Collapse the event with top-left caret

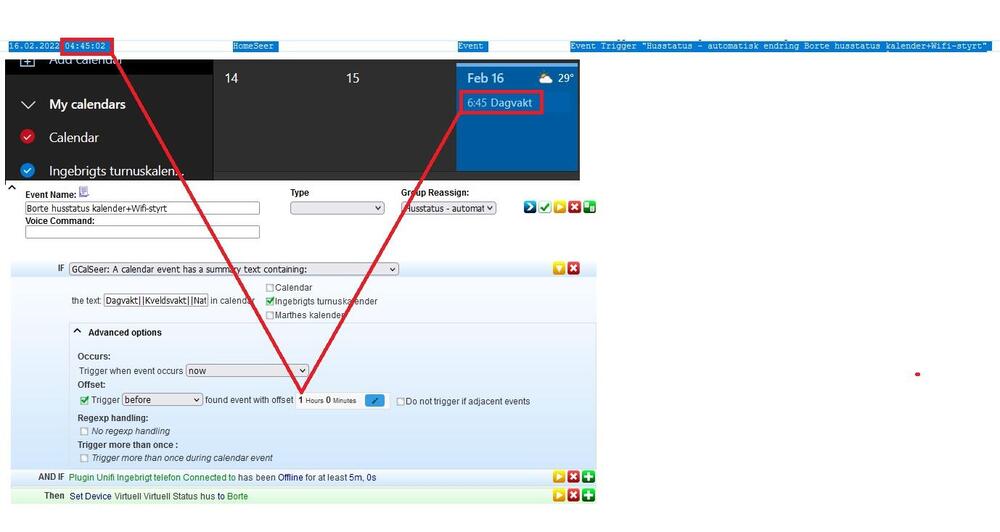tap(11, 188)
